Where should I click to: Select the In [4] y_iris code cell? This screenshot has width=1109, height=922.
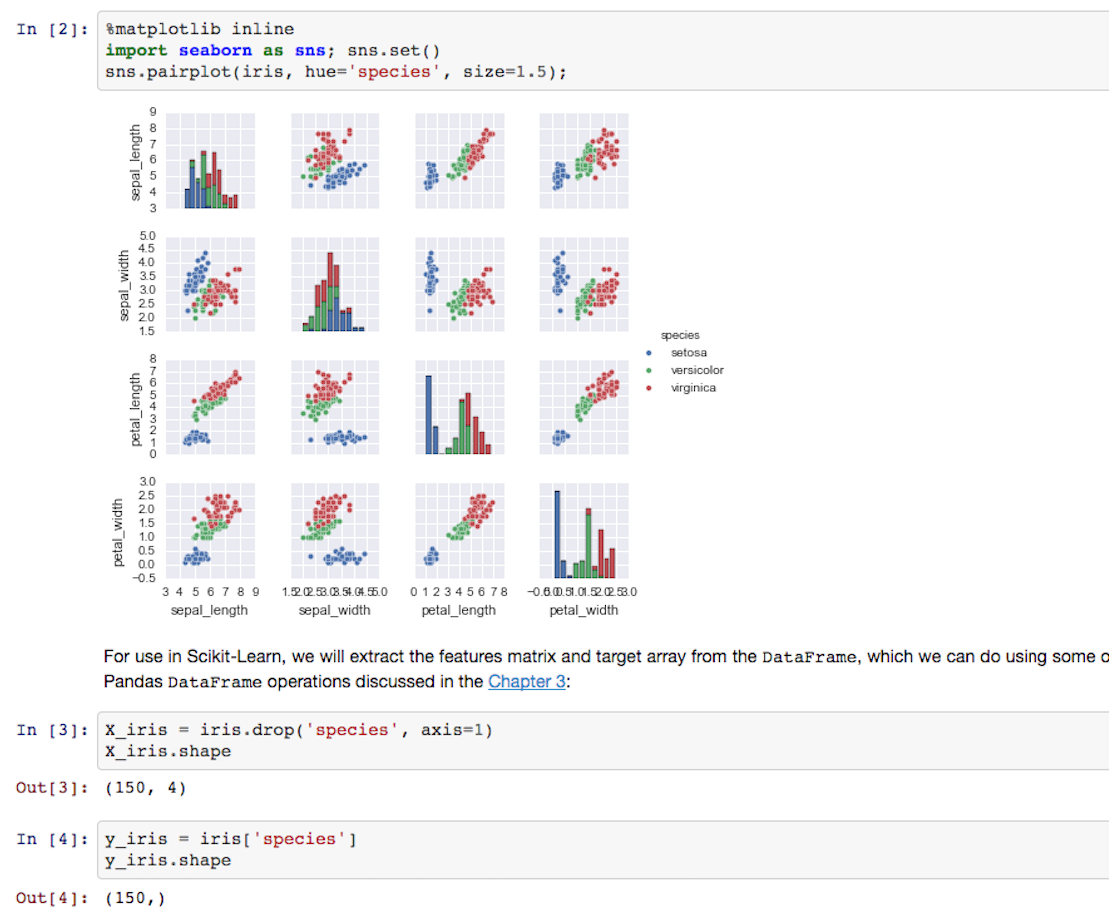[603, 850]
